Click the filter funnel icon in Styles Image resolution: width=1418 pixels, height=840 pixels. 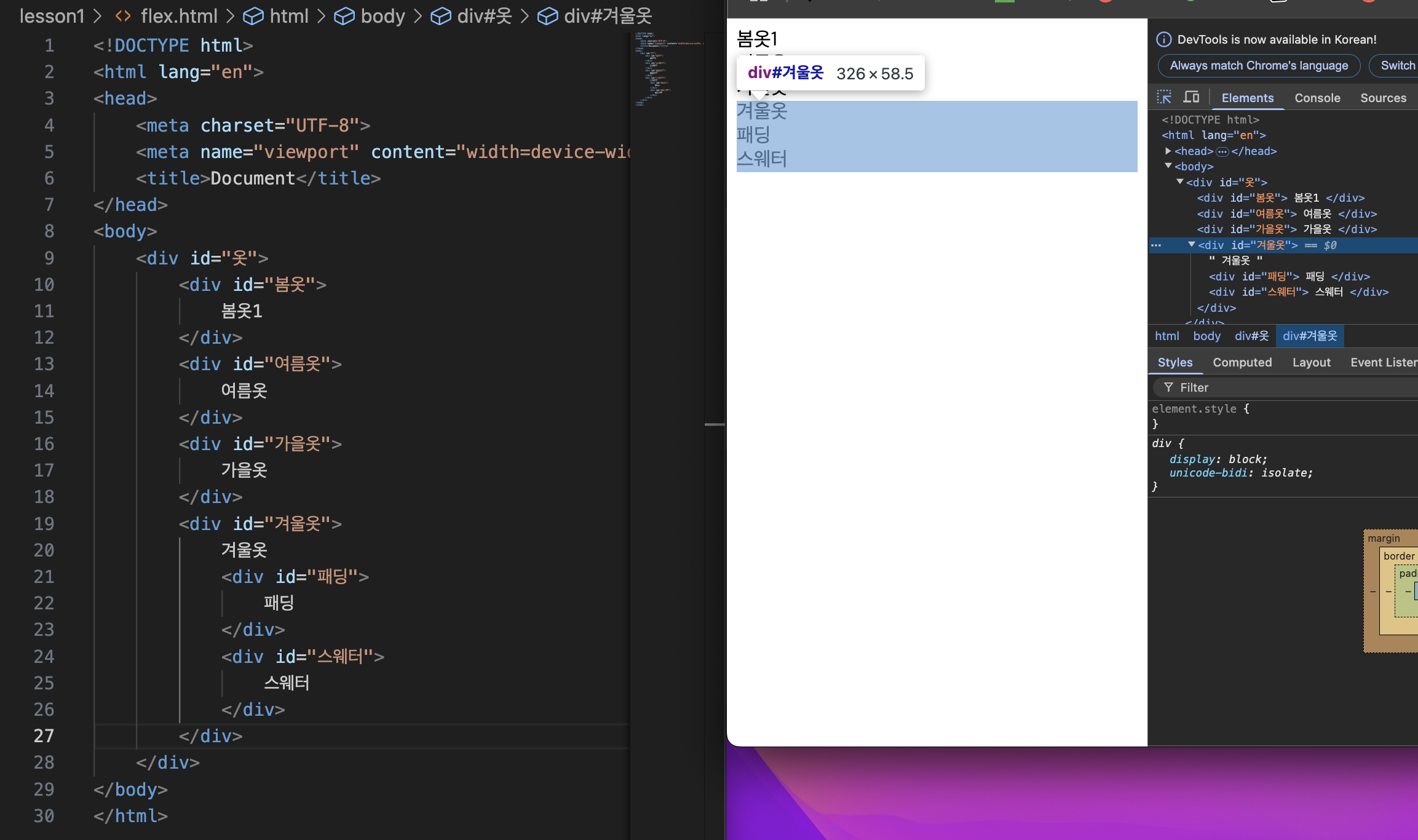[x=1168, y=387]
